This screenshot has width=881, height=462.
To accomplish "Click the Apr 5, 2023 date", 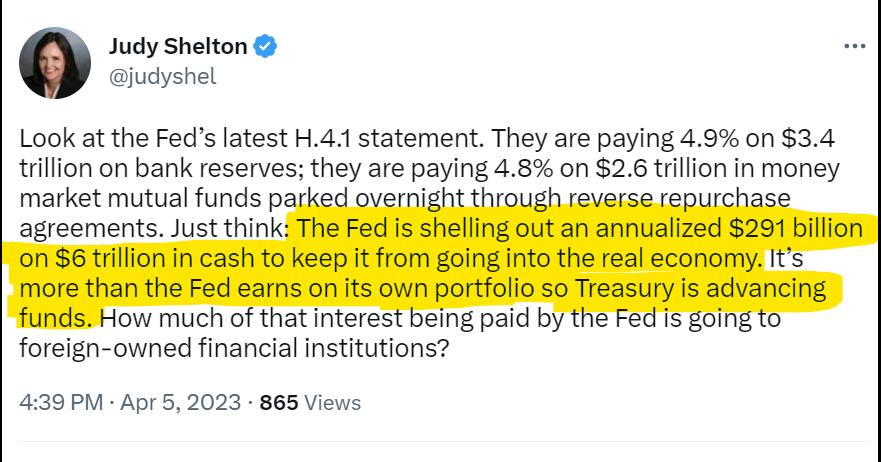I will click(180, 402).
